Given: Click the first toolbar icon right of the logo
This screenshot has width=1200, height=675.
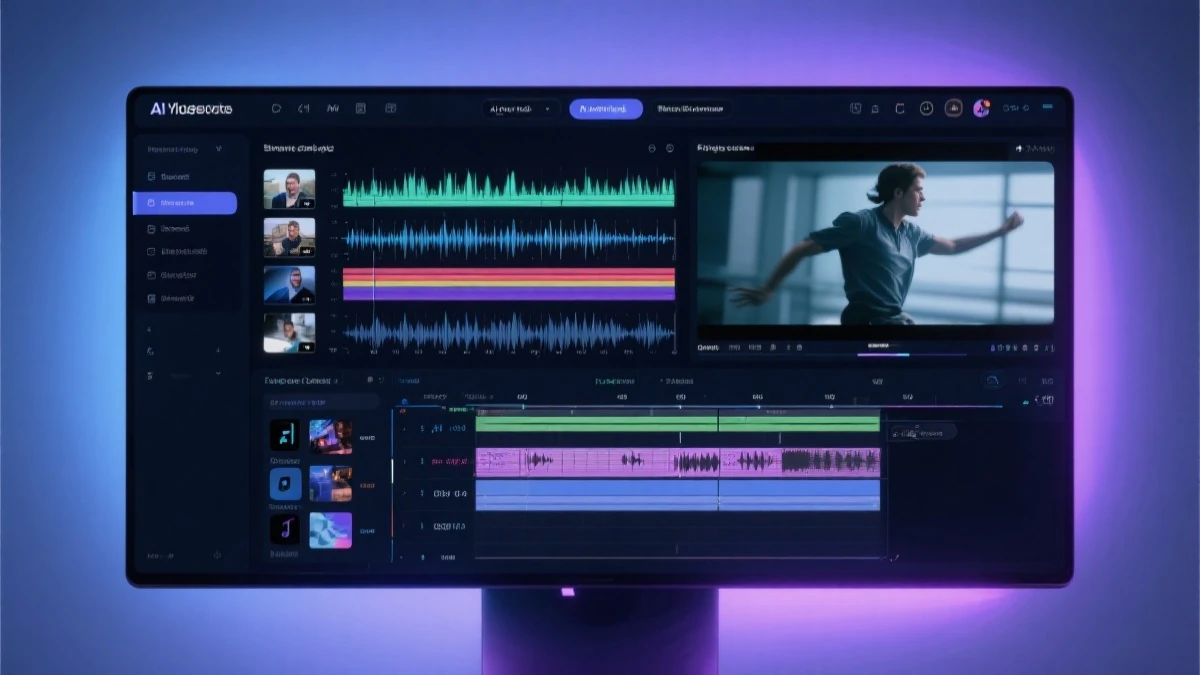Looking at the screenshot, I should pyautogui.click(x=276, y=108).
